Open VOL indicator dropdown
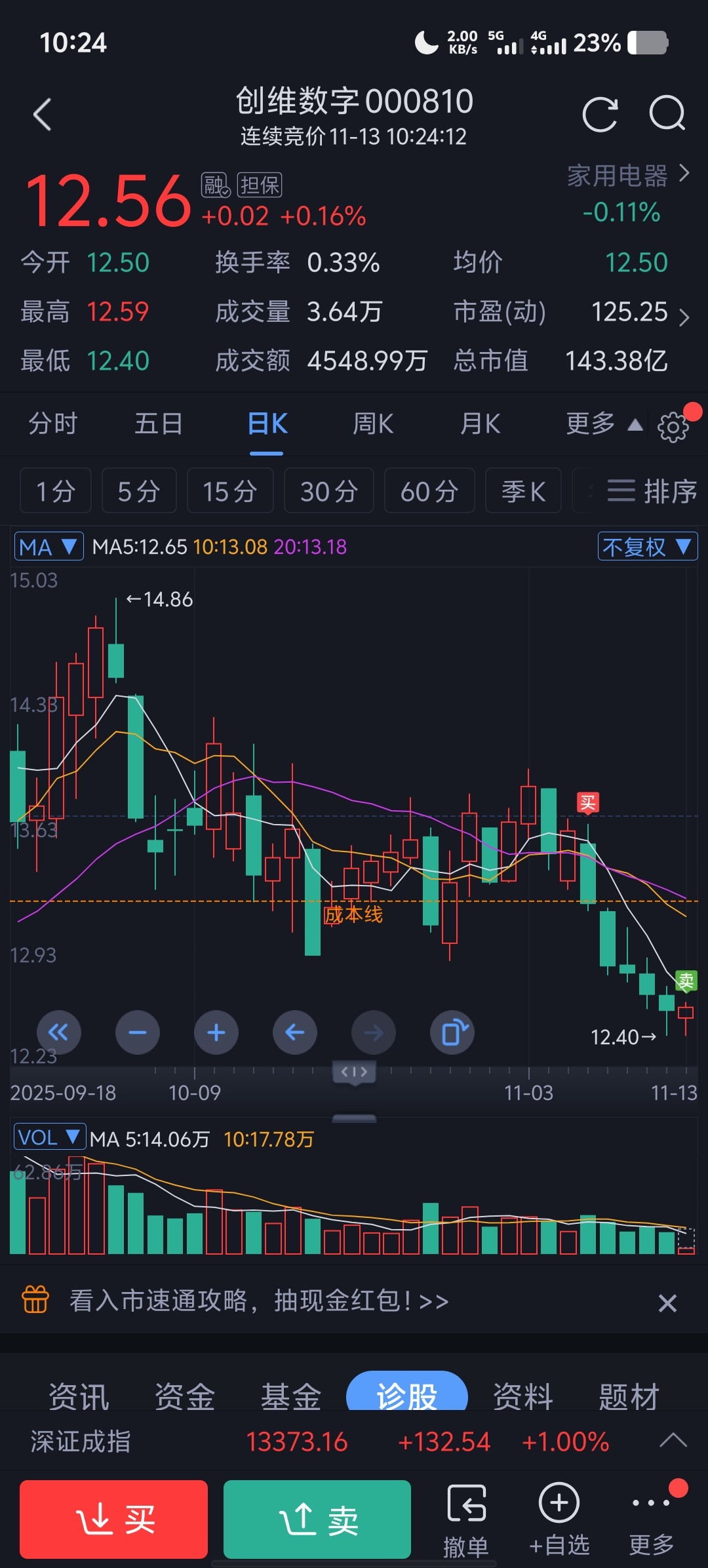708x1568 pixels. [x=50, y=1137]
